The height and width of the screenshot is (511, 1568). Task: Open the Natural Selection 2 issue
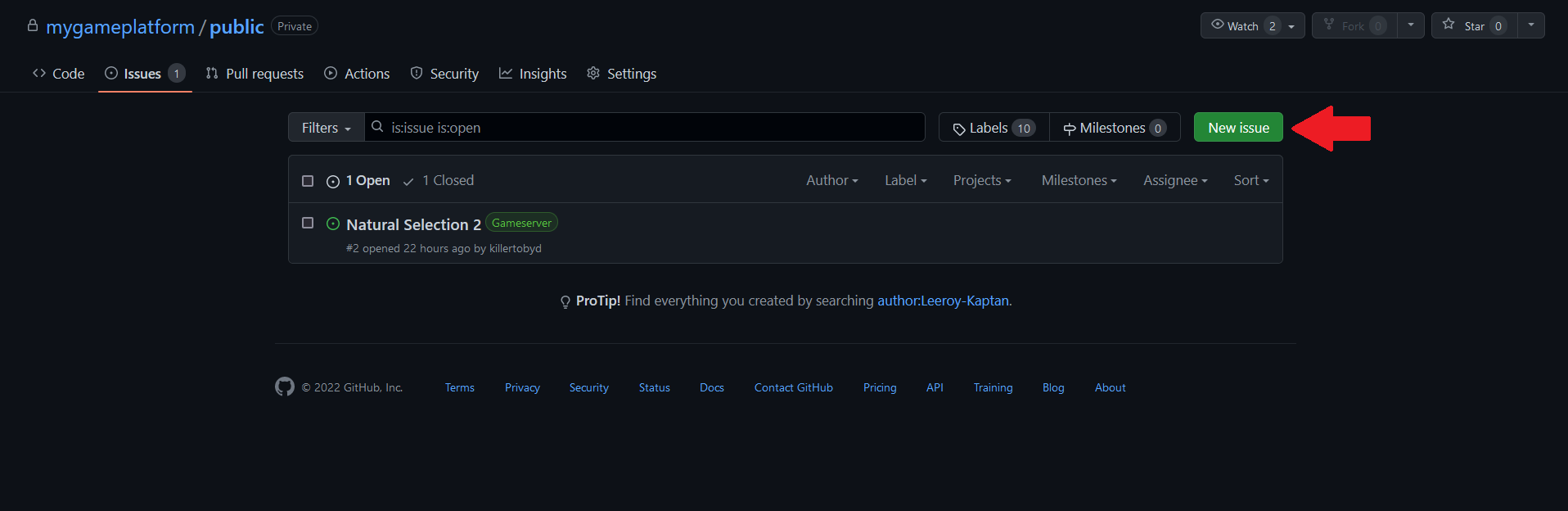[413, 224]
